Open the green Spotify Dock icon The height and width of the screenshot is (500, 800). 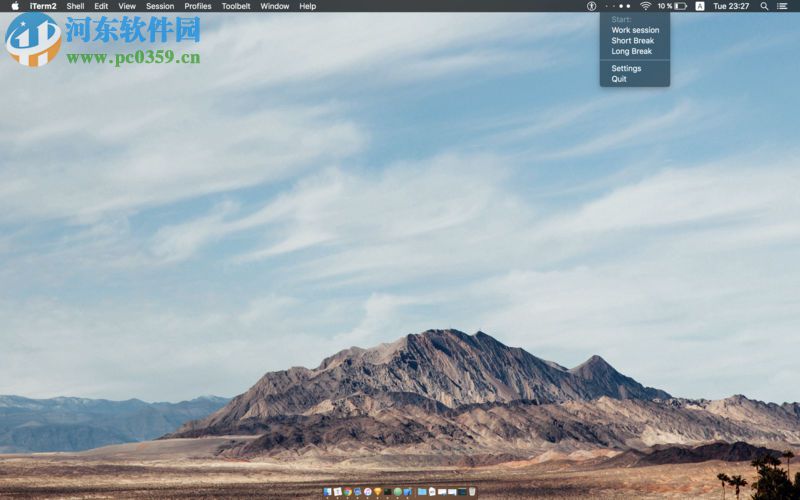coord(398,492)
